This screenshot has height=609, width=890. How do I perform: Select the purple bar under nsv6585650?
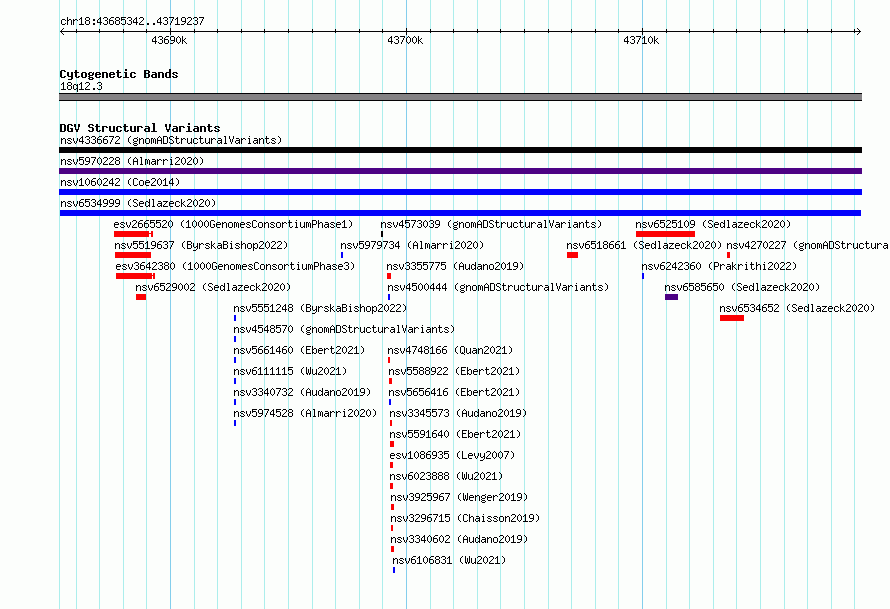671,297
